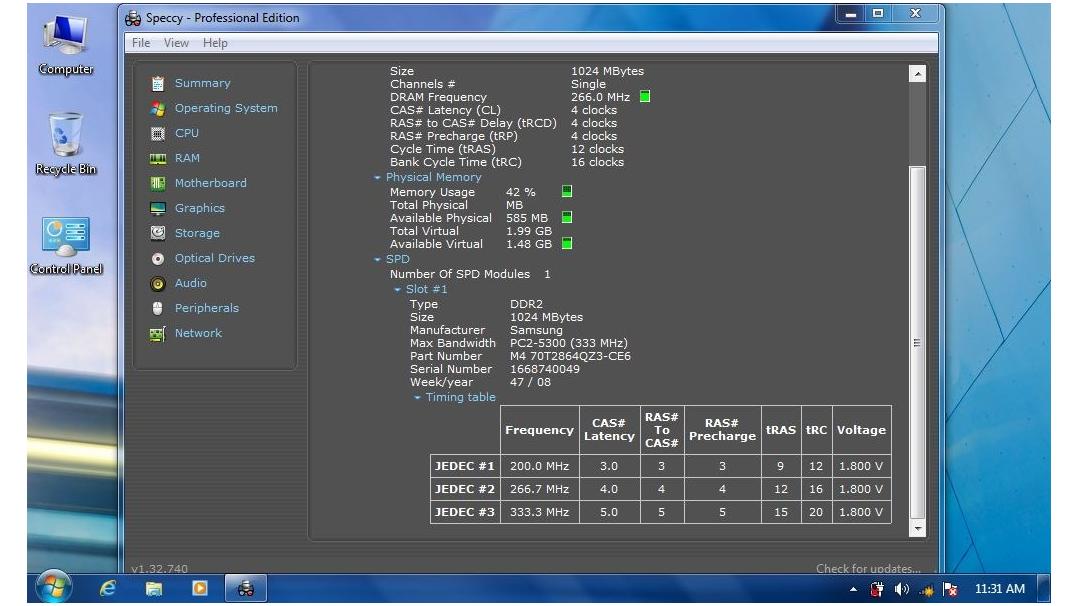
Task: Collapse the Physical Memory section
Action: [x=377, y=177]
